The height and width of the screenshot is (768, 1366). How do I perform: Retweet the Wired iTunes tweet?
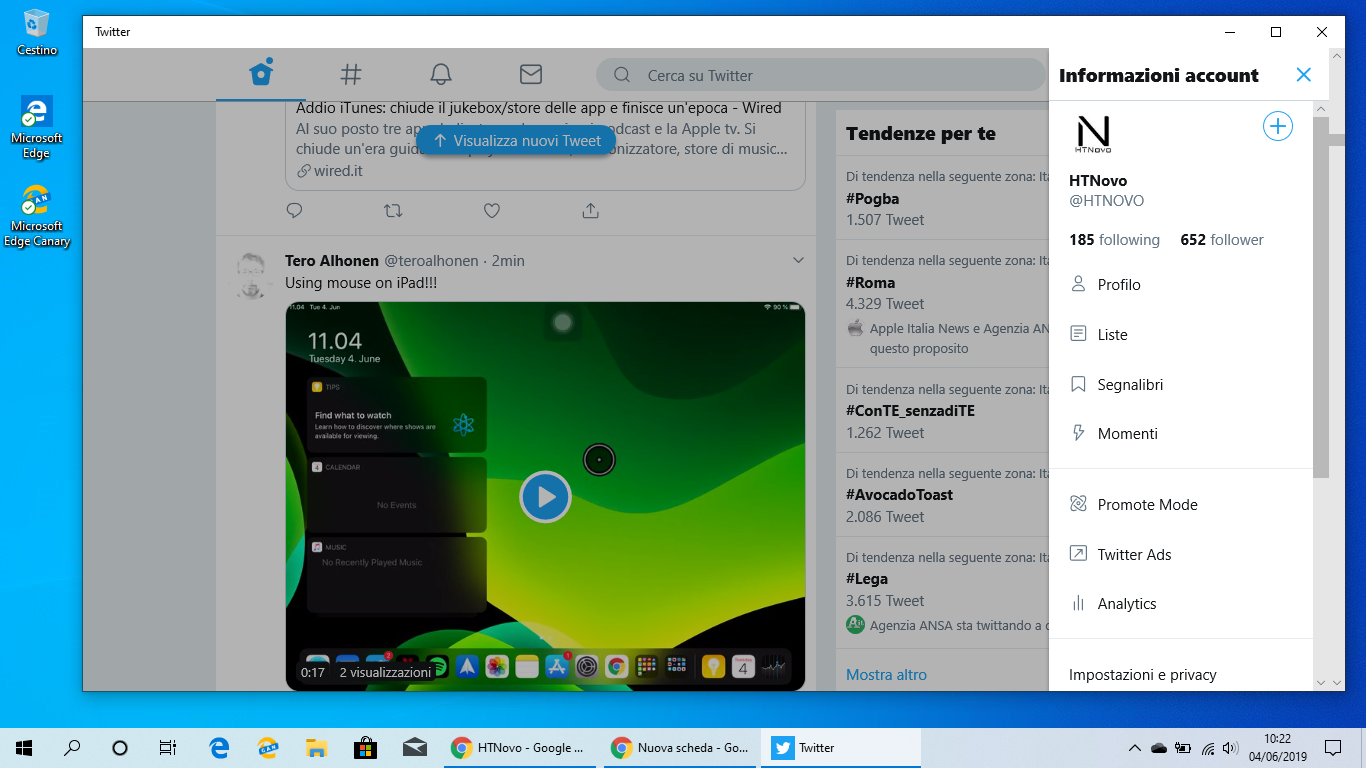(x=393, y=211)
